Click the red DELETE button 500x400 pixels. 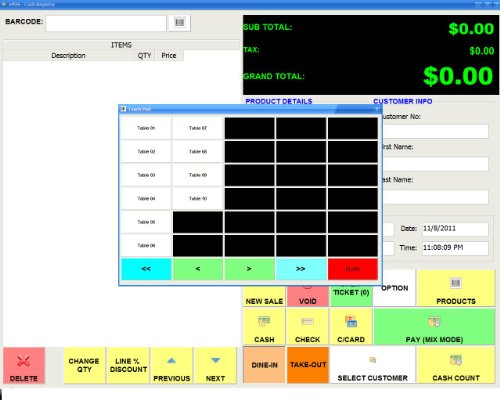[x=24, y=366]
